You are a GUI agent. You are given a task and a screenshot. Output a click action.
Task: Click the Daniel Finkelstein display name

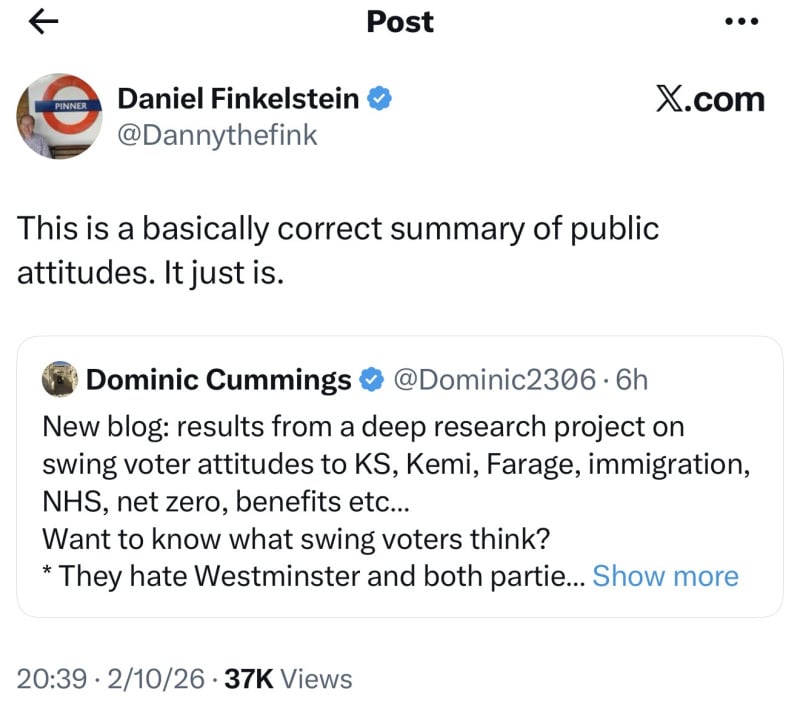[x=240, y=98]
